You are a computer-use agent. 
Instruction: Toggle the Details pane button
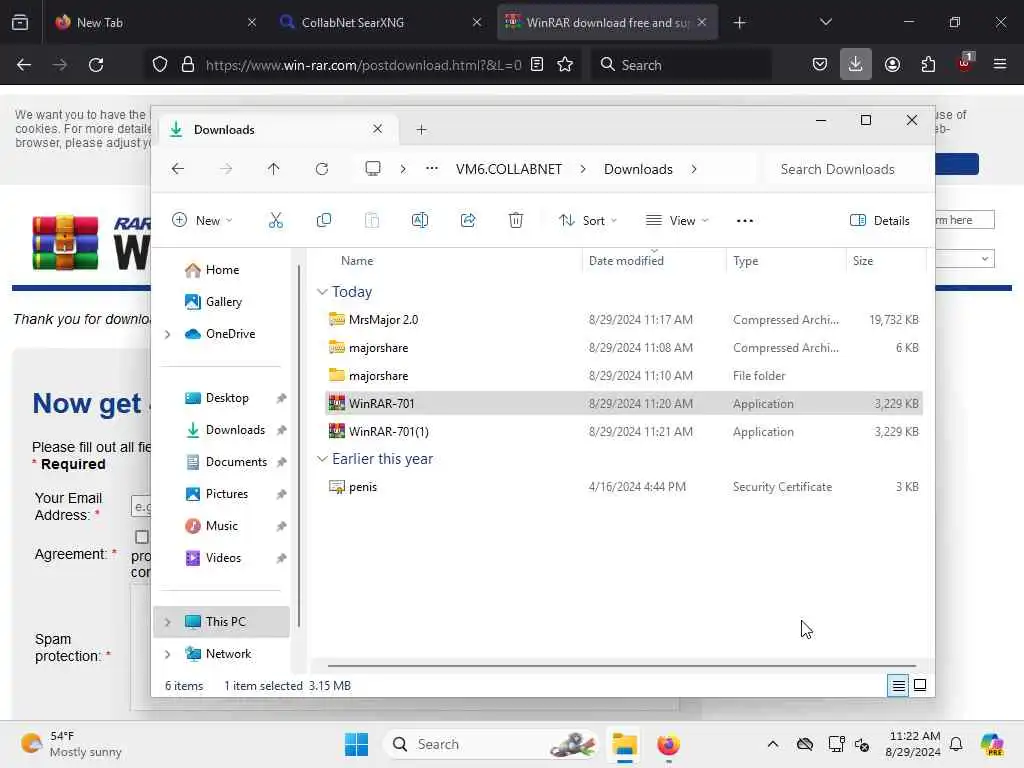tap(880, 221)
